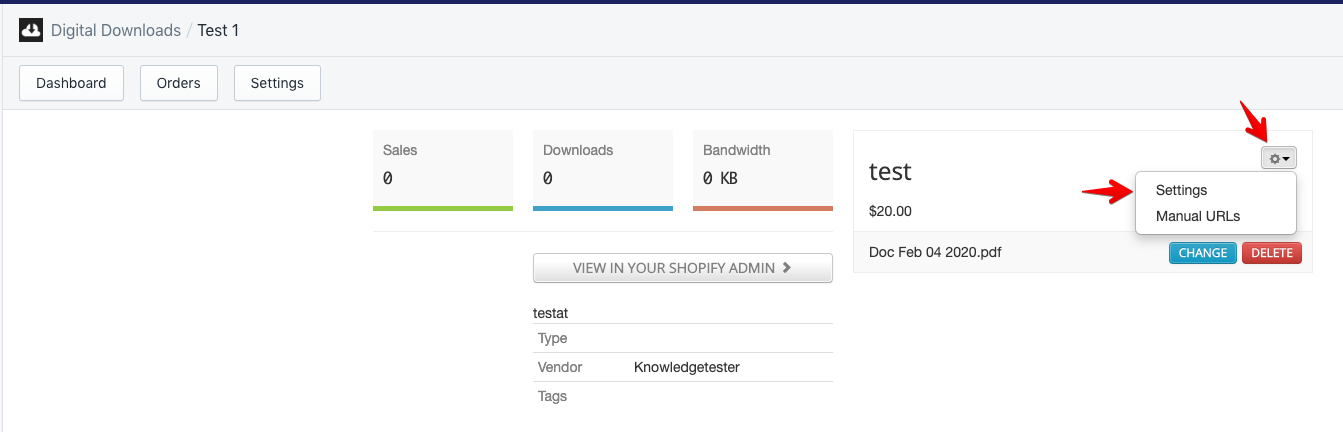Click the $20.00 price text
The image size is (1343, 432).
(890, 211)
